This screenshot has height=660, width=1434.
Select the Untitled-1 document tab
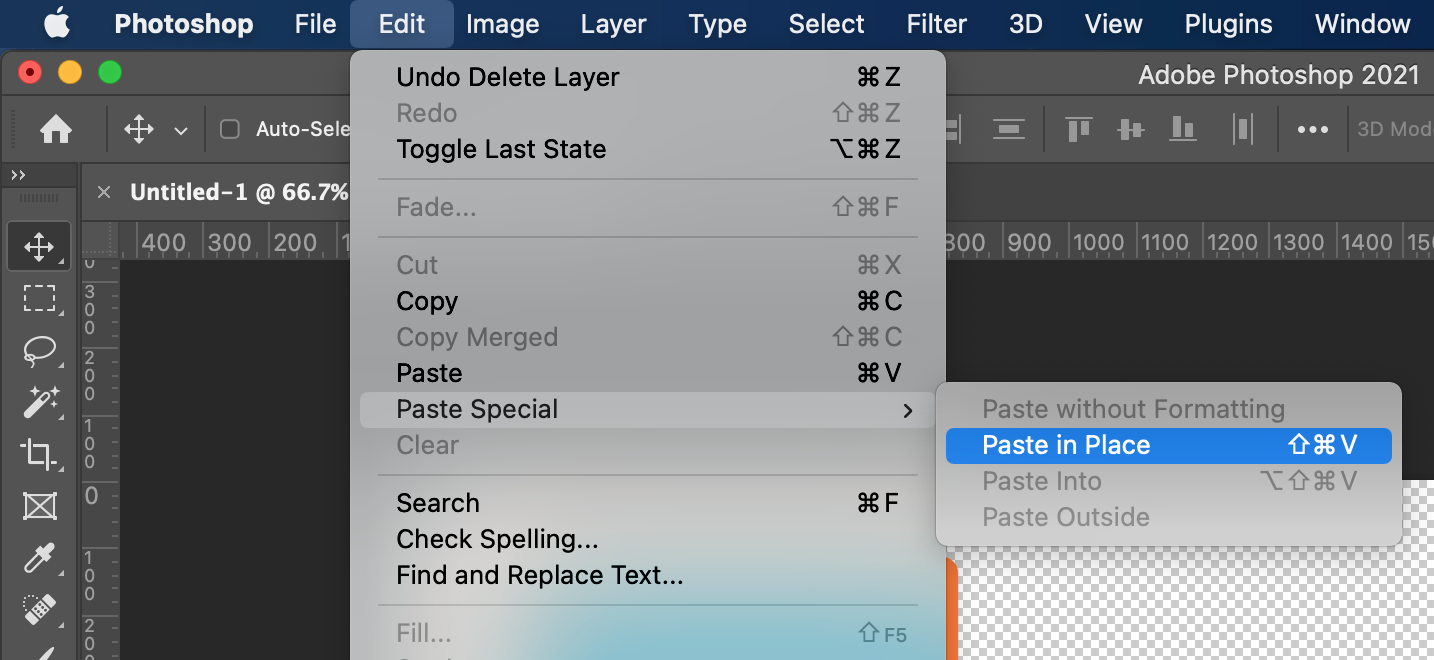[x=239, y=192]
